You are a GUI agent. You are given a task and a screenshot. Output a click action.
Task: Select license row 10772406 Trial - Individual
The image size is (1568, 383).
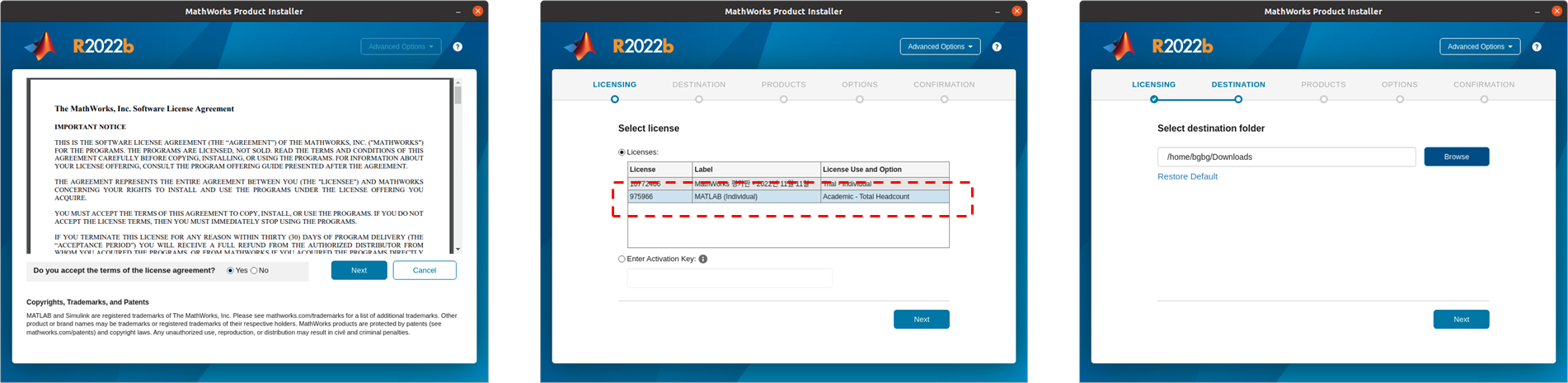[x=788, y=184]
